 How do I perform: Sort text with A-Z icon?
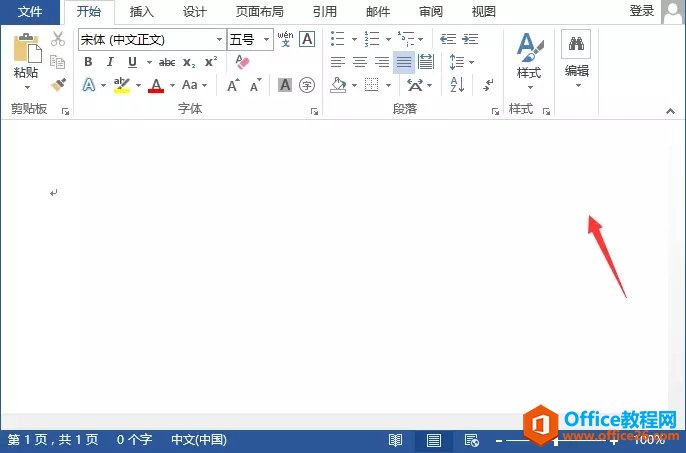click(x=457, y=85)
